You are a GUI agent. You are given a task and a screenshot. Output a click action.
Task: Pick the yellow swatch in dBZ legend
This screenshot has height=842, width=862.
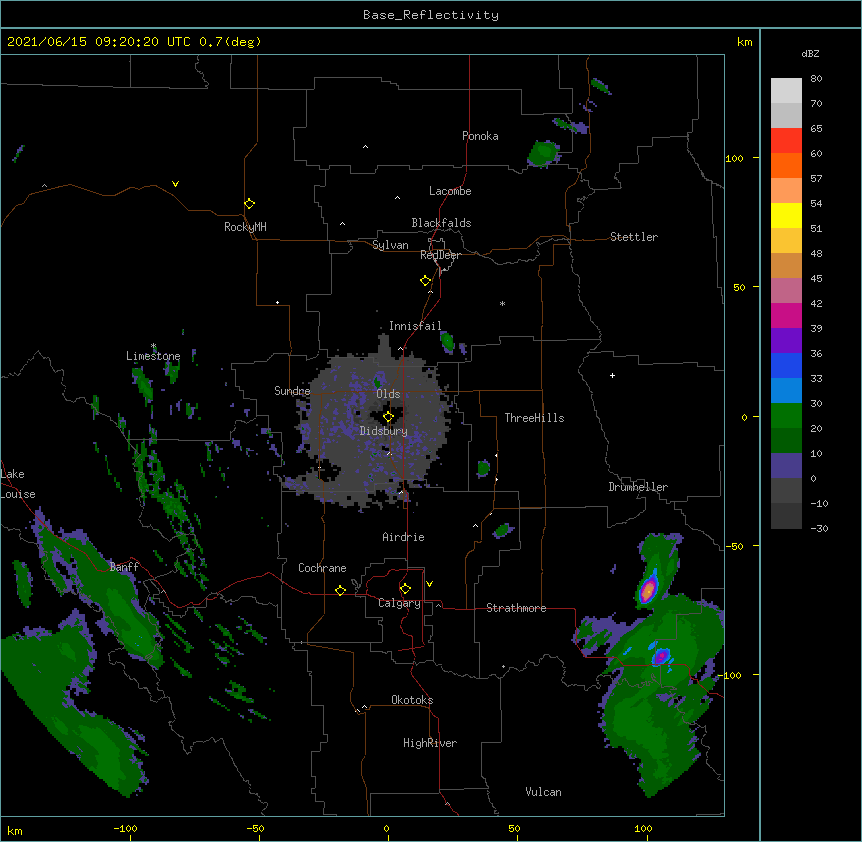[x=786, y=215]
